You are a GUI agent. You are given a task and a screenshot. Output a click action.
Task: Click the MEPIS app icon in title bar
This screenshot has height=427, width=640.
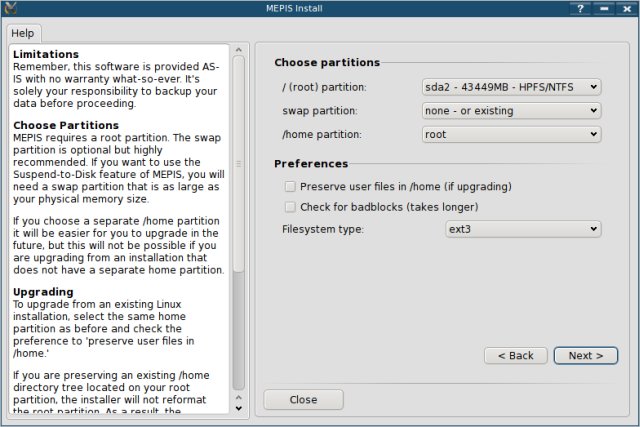click(x=10, y=8)
